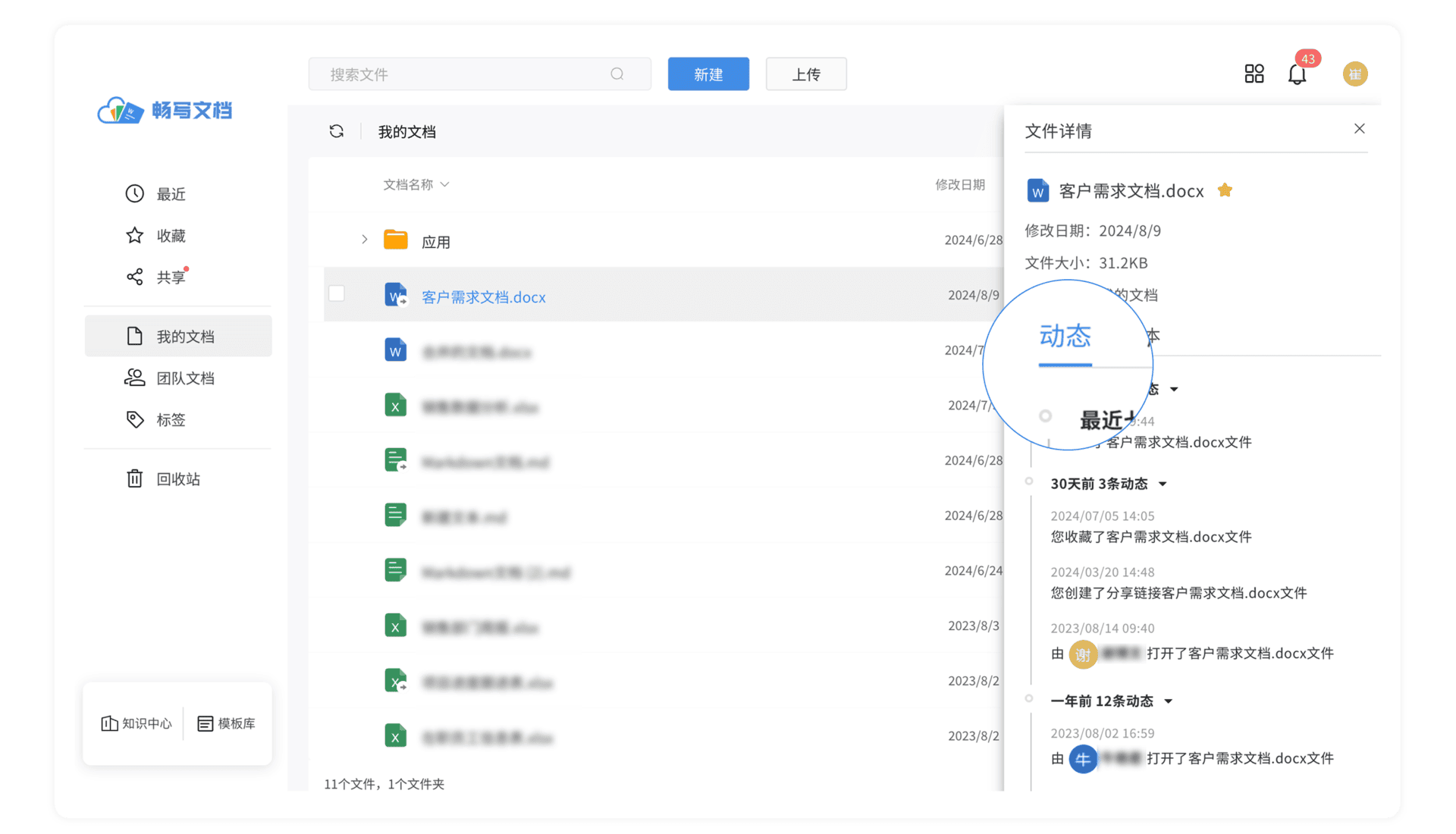Click Word icon of 客户需求文档.docx row
The image size is (1456, 834).
click(395, 294)
